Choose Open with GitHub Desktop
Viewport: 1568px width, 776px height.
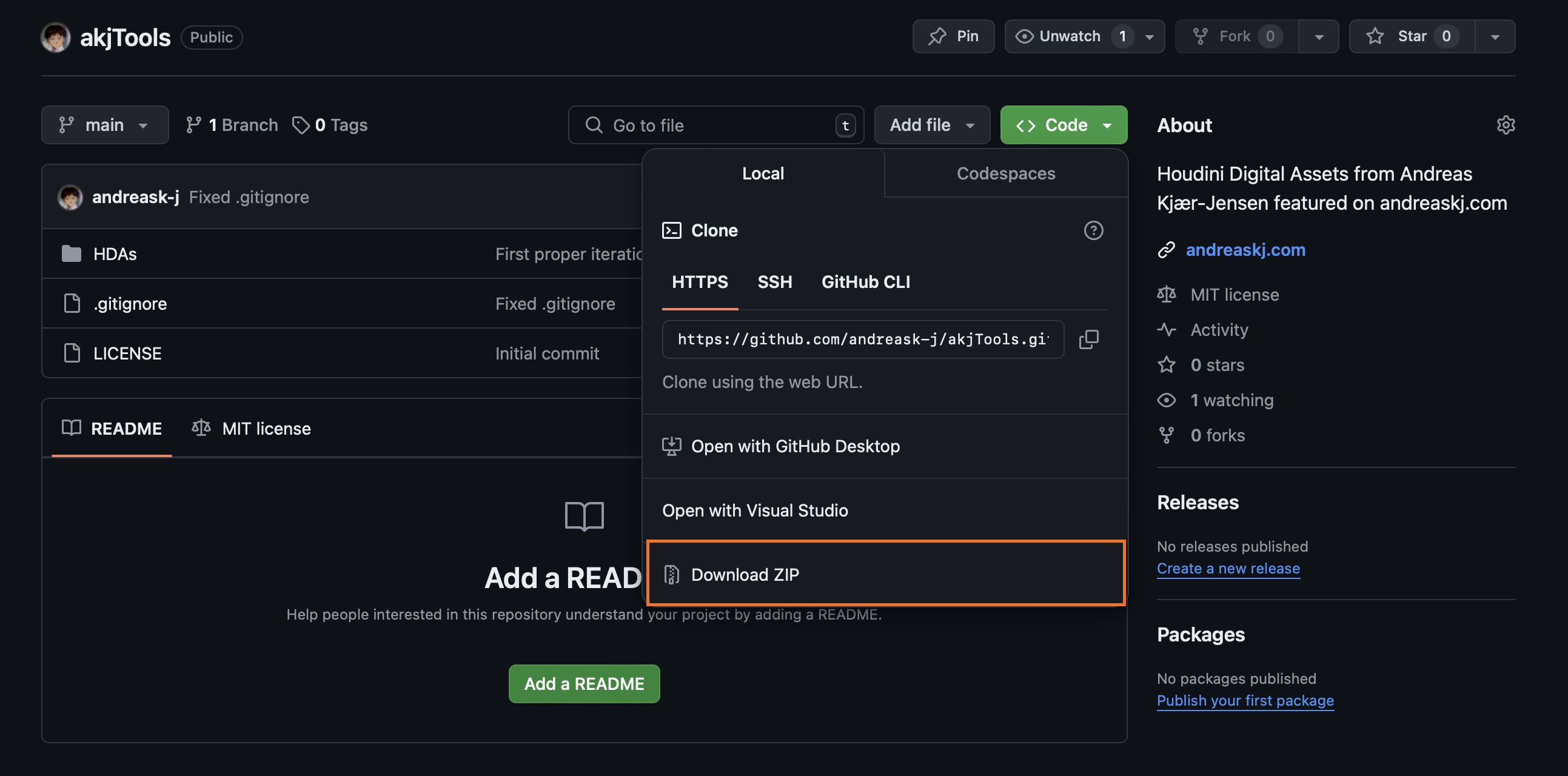(795, 446)
